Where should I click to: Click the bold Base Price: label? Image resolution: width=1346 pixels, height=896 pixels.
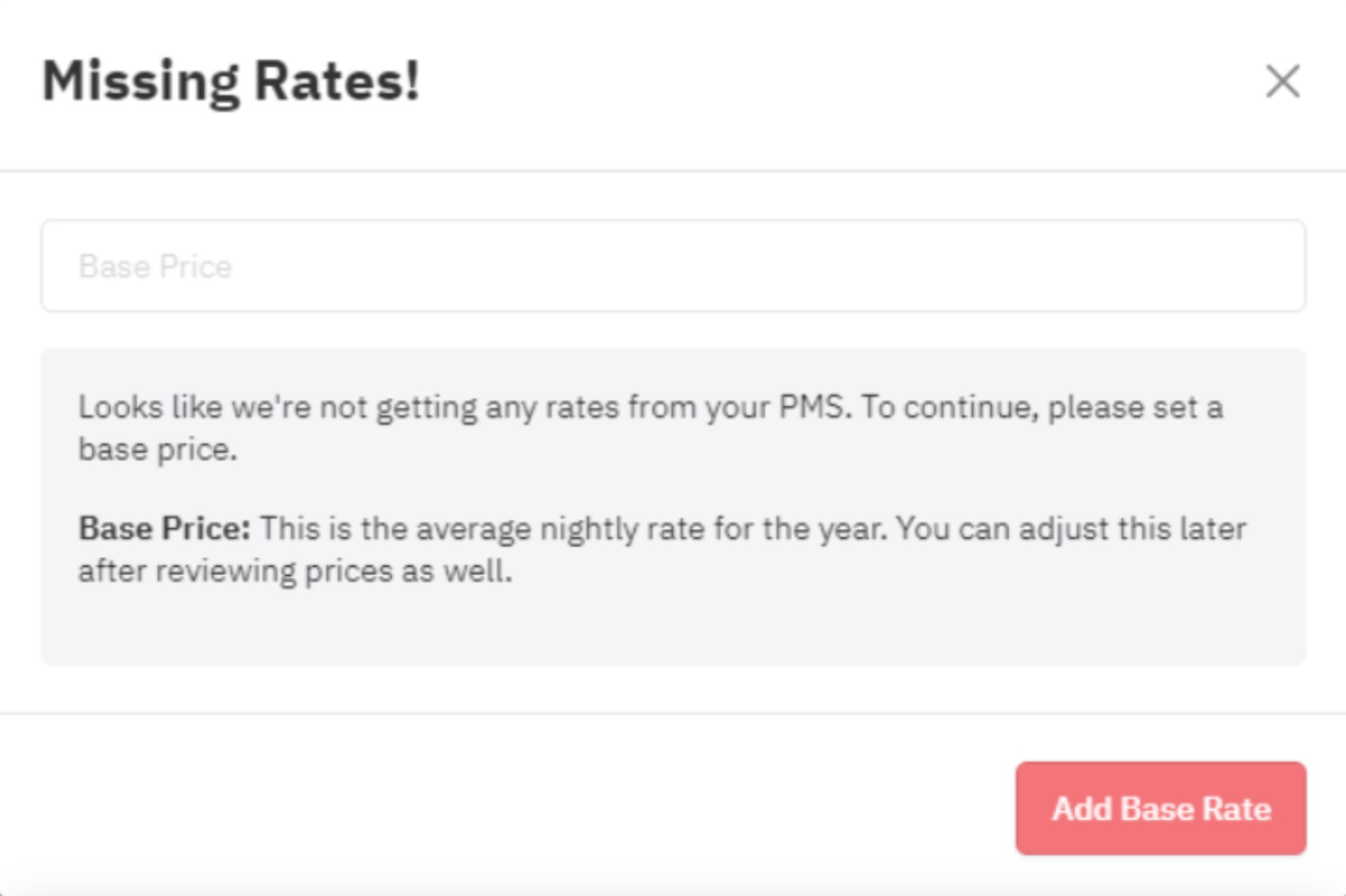[x=164, y=529]
